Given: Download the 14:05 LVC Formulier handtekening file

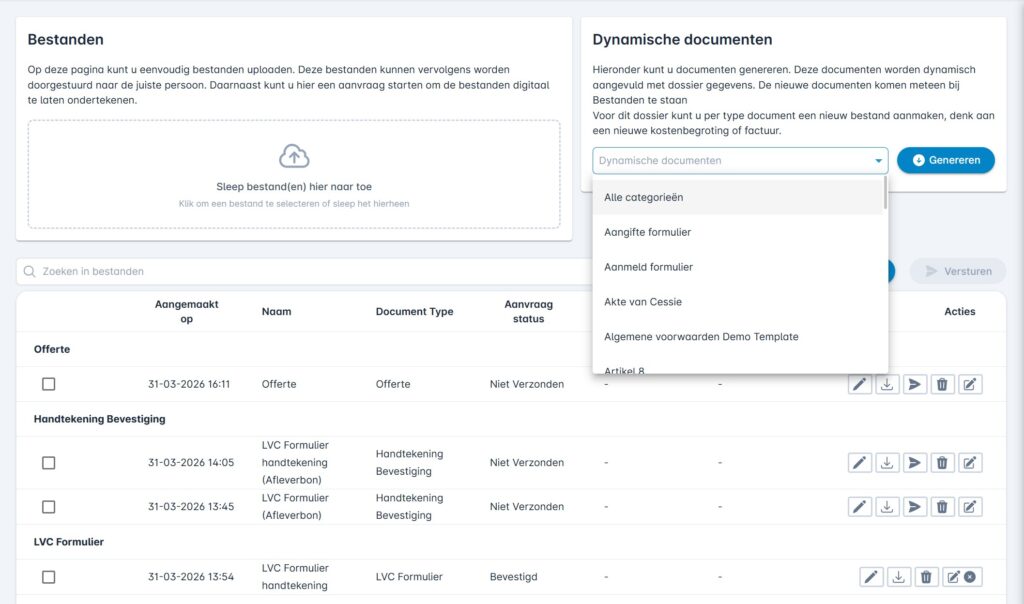Looking at the screenshot, I should (887, 463).
